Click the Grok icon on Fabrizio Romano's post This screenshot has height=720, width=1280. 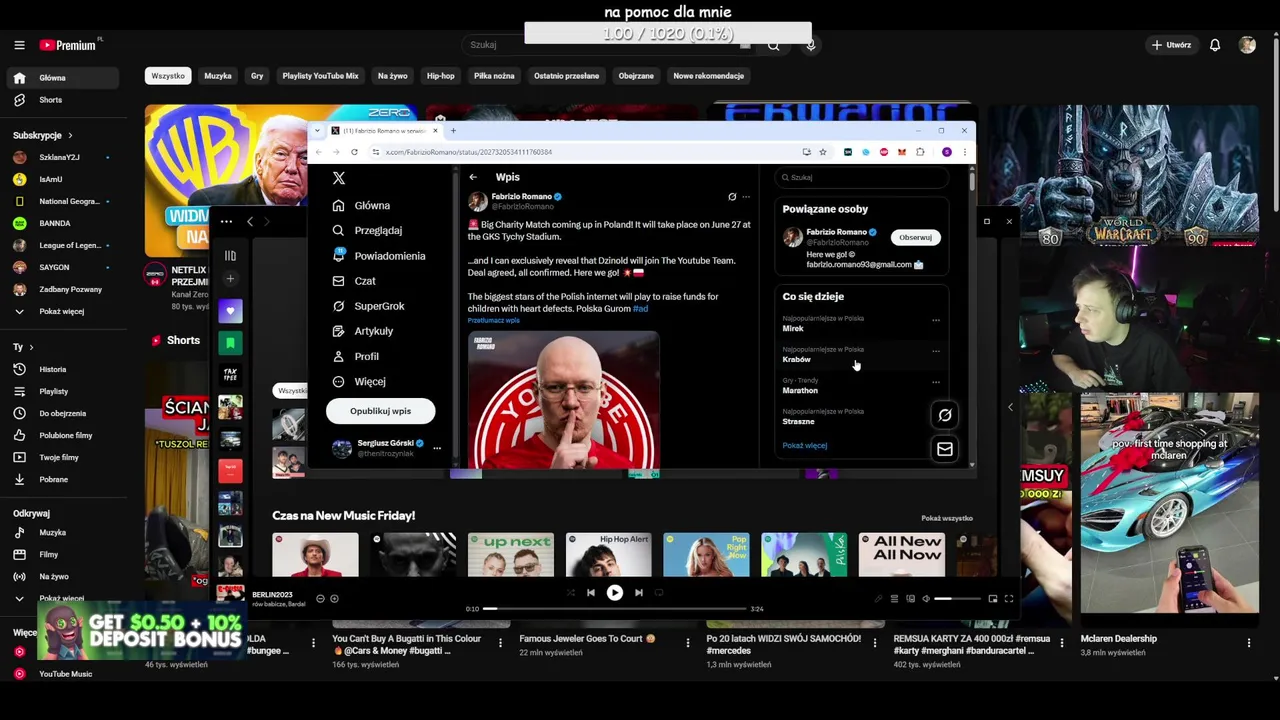point(732,197)
